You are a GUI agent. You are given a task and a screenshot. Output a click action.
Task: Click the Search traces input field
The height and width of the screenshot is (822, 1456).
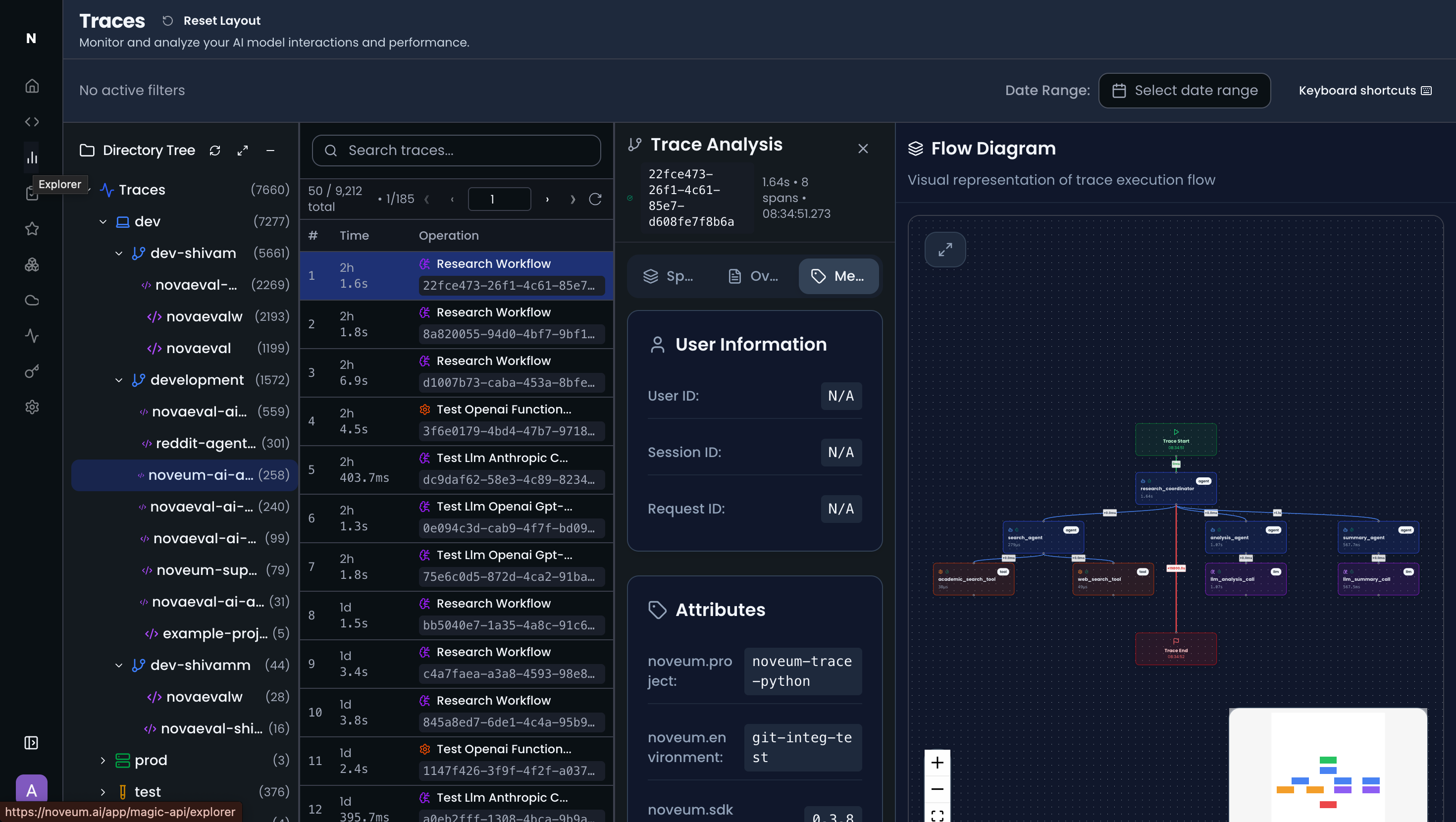pos(456,151)
